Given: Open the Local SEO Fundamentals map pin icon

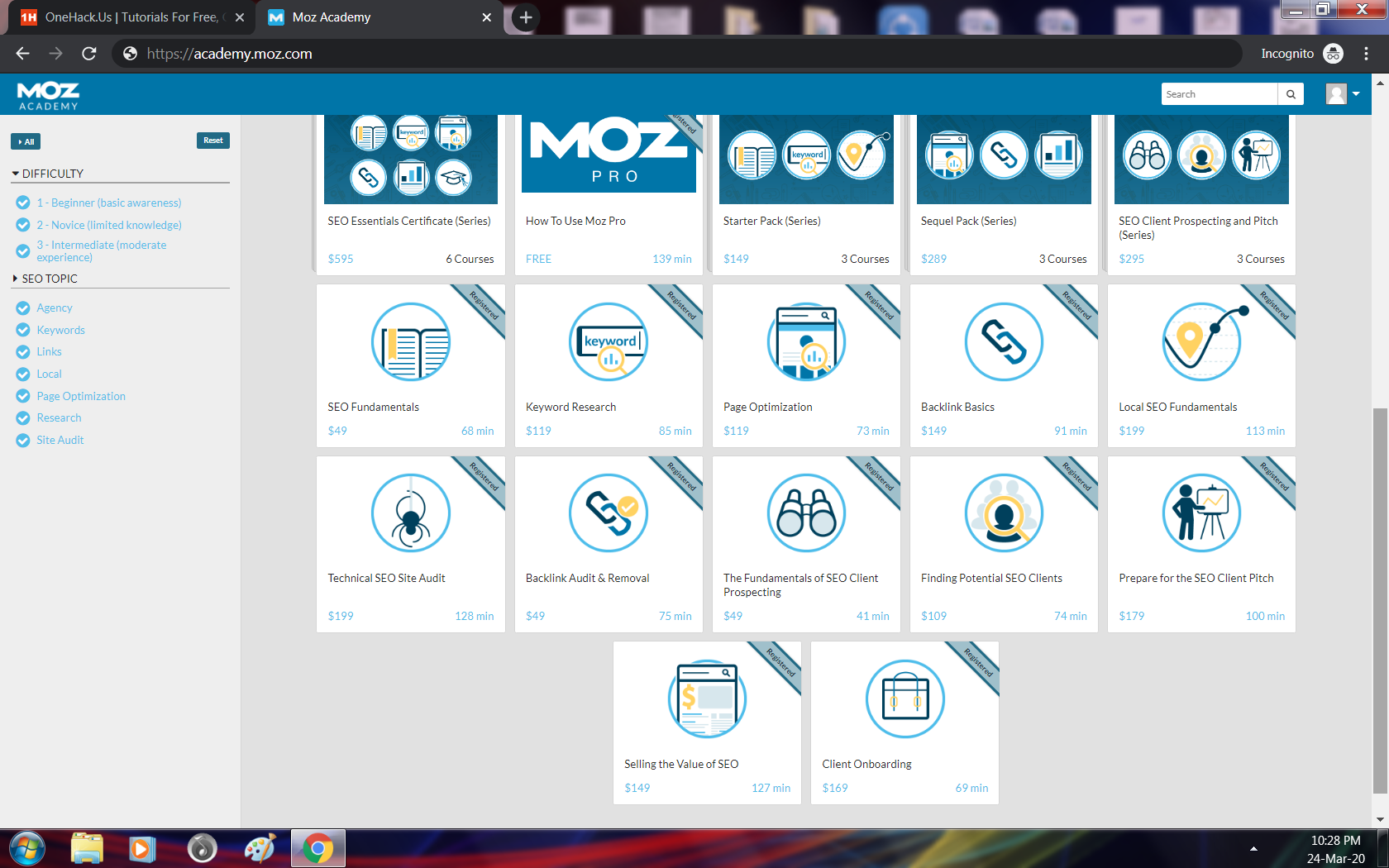Looking at the screenshot, I should click(x=1201, y=341).
